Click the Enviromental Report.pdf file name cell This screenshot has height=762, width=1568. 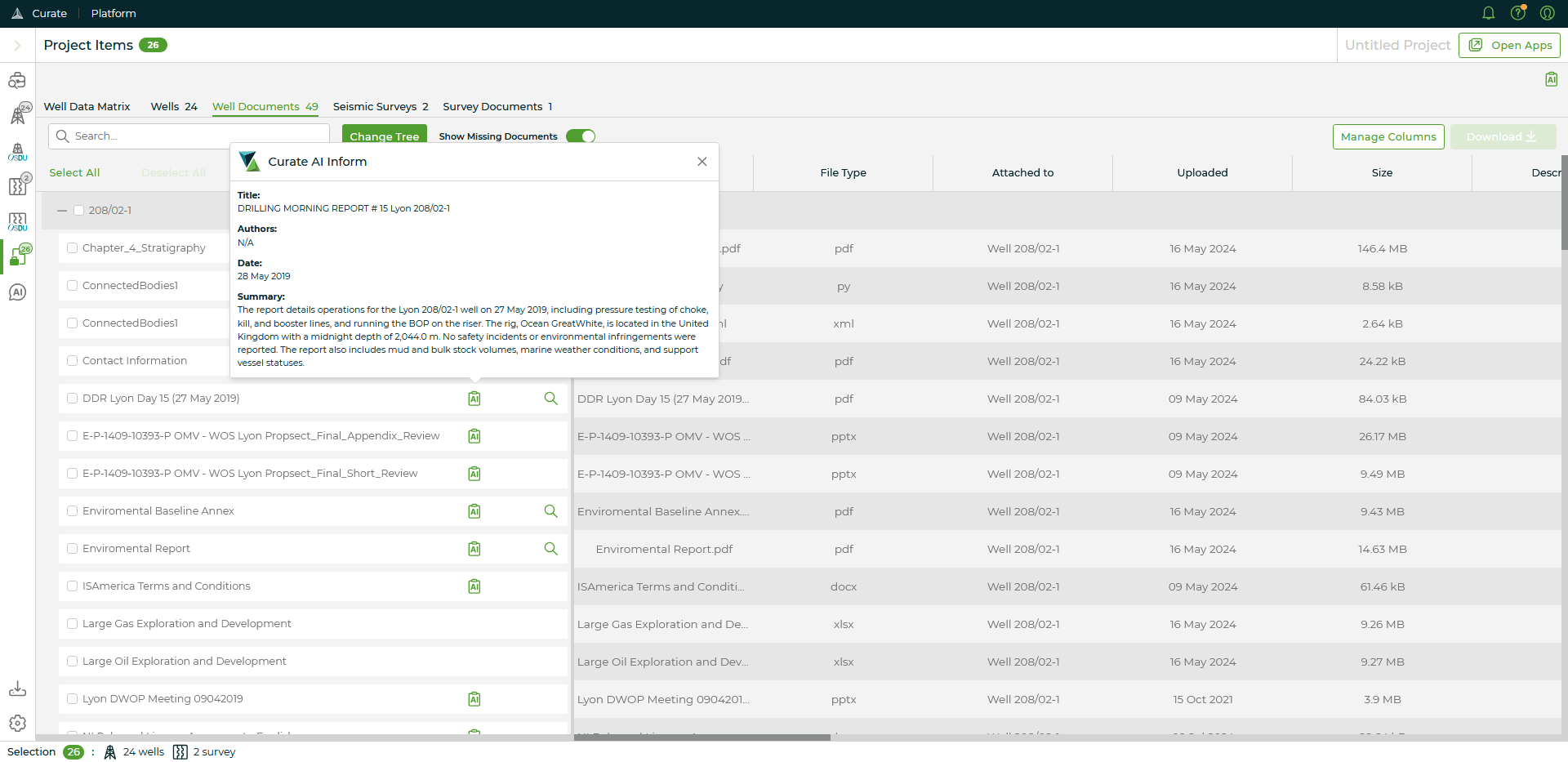click(x=664, y=549)
